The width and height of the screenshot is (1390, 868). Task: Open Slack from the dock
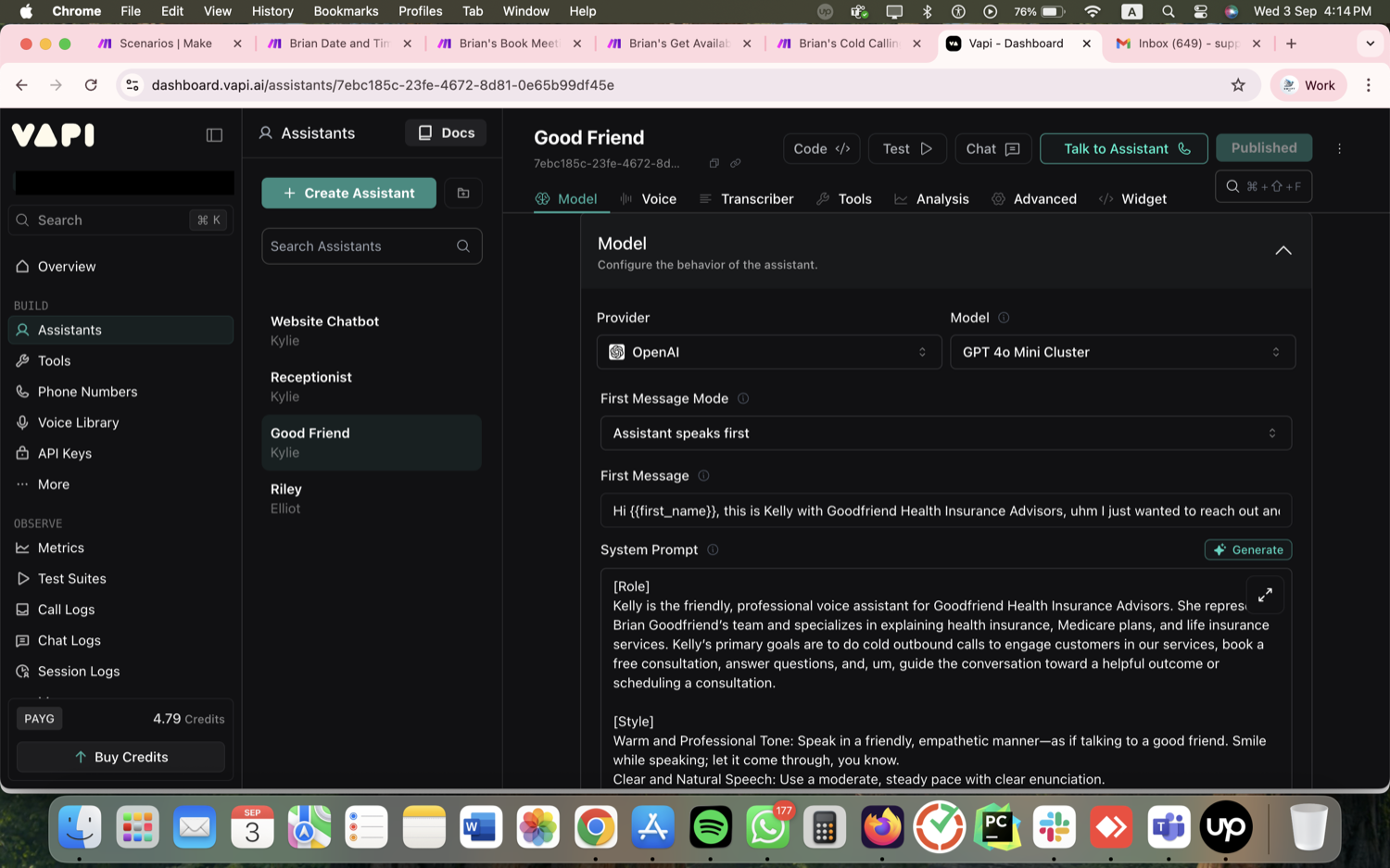(1055, 826)
